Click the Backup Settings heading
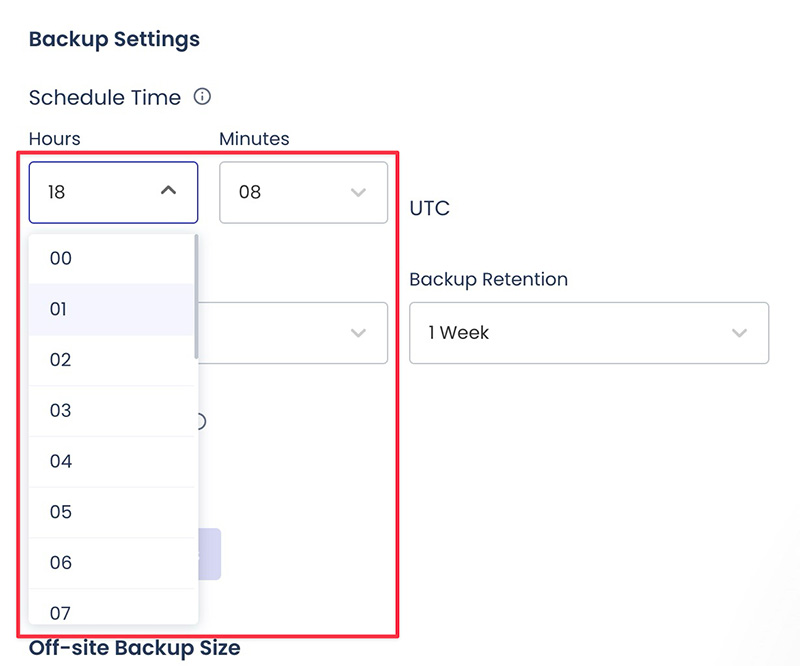The height and width of the screenshot is (666, 800). click(114, 40)
